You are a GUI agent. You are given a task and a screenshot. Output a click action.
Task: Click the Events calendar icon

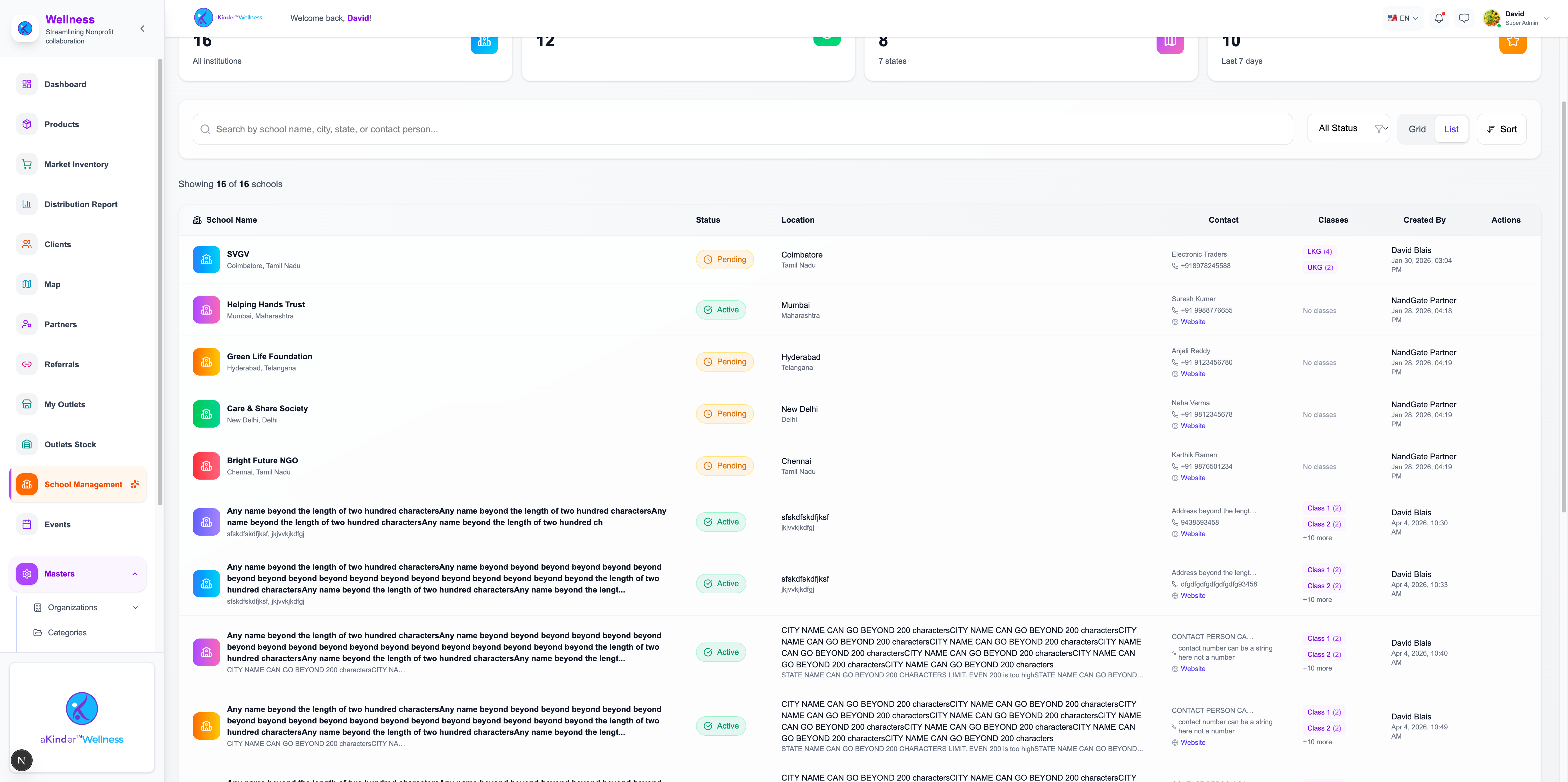27,524
